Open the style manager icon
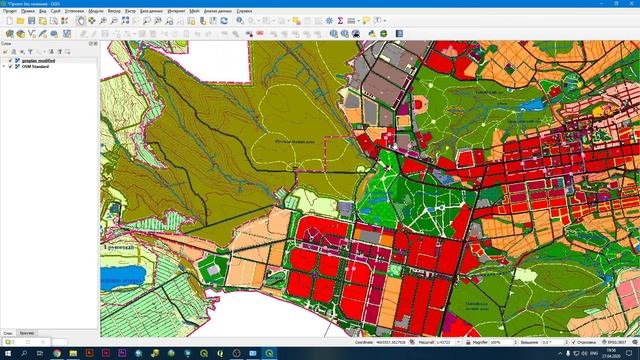The image size is (640, 360). click(x=64, y=21)
